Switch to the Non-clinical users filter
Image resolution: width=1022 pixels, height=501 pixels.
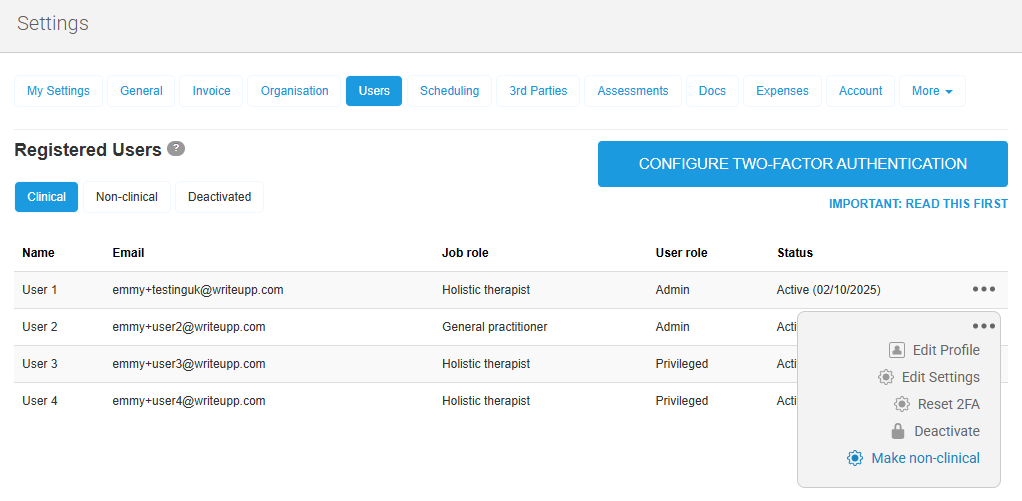click(127, 197)
